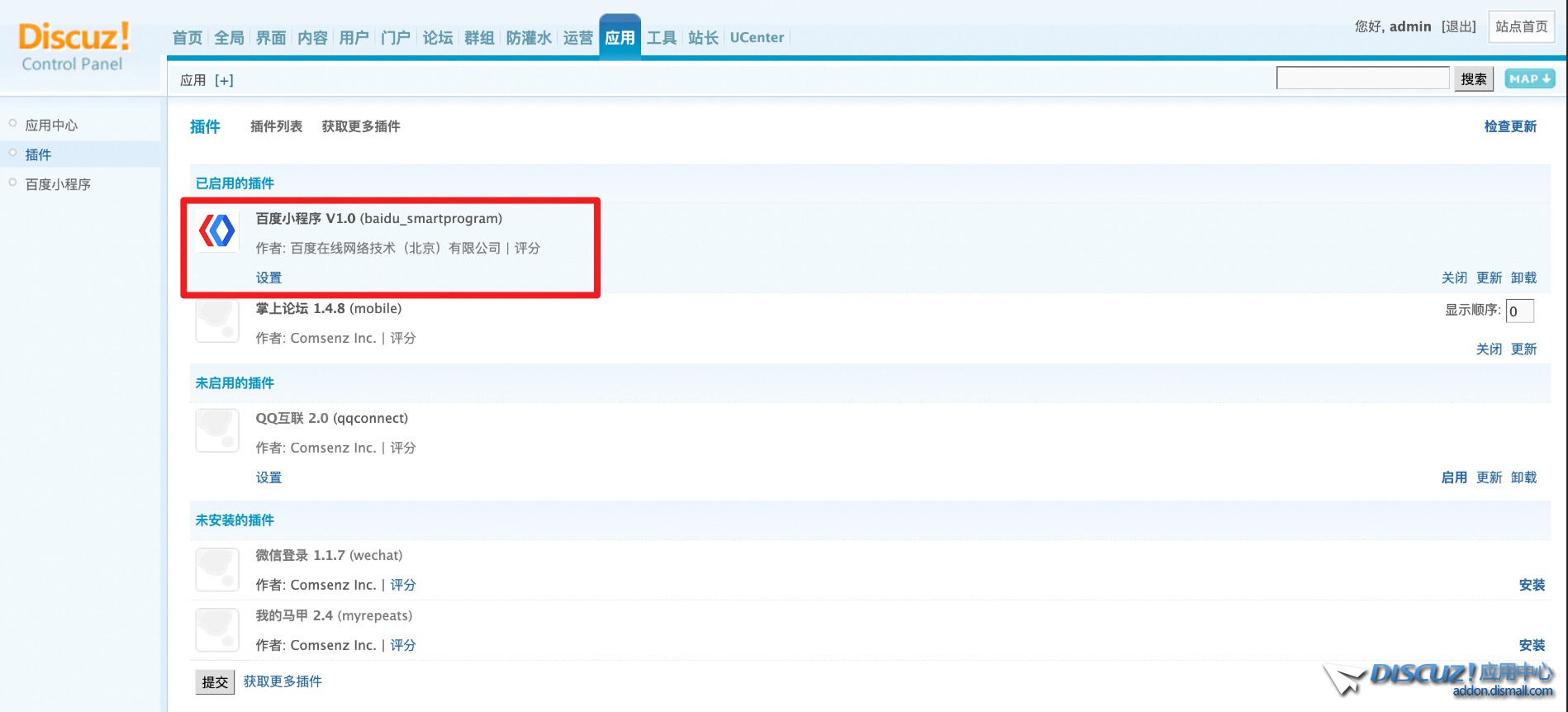Click the QQ互联 plugin placeholder icon
The width and height of the screenshot is (1568, 712).
[x=217, y=430]
